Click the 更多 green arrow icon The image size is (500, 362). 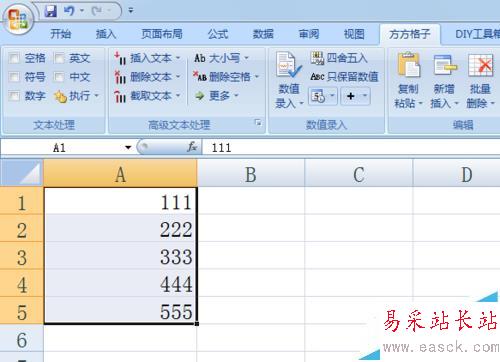(x=200, y=96)
